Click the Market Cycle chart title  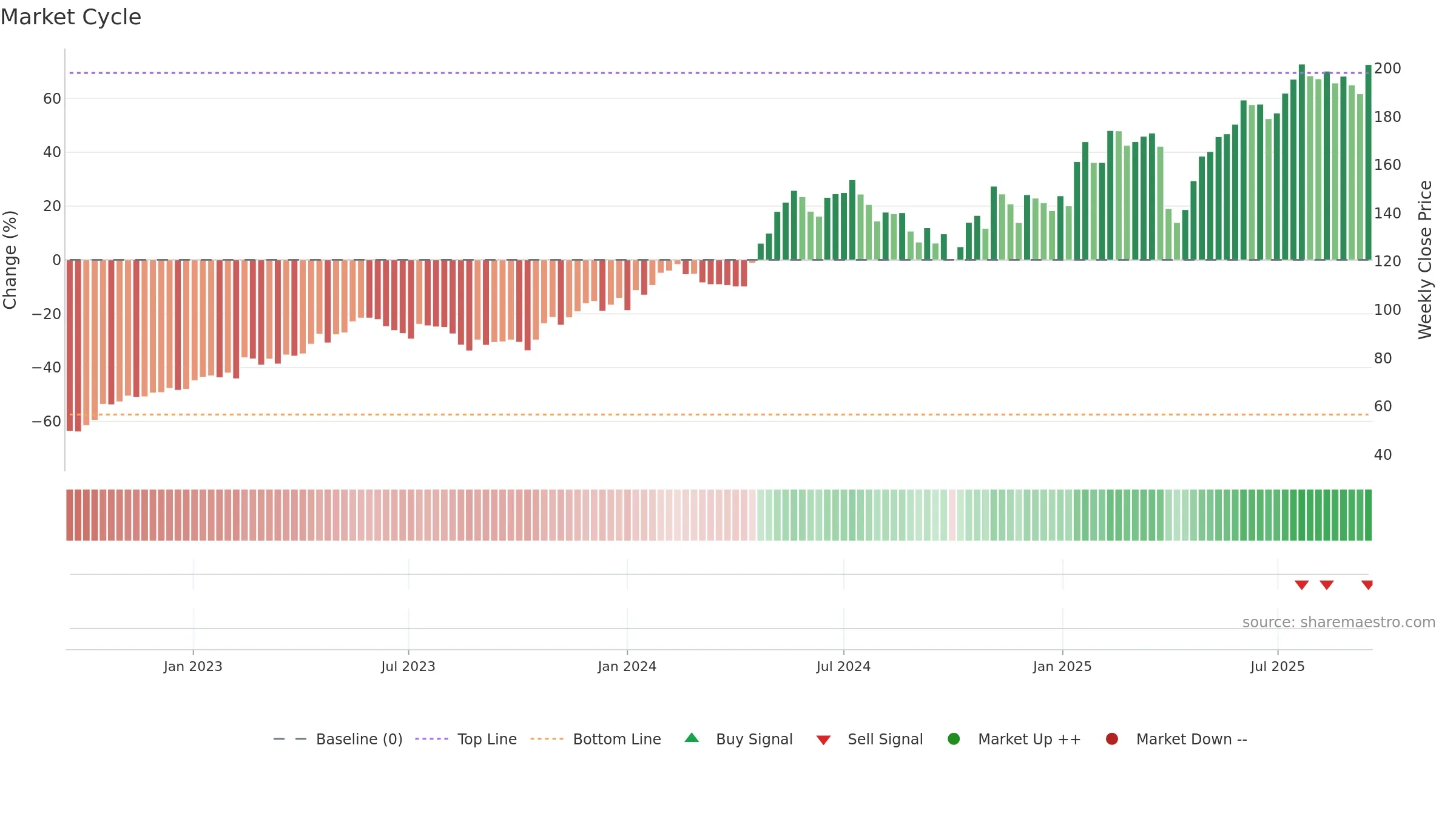[x=71, y=17]
